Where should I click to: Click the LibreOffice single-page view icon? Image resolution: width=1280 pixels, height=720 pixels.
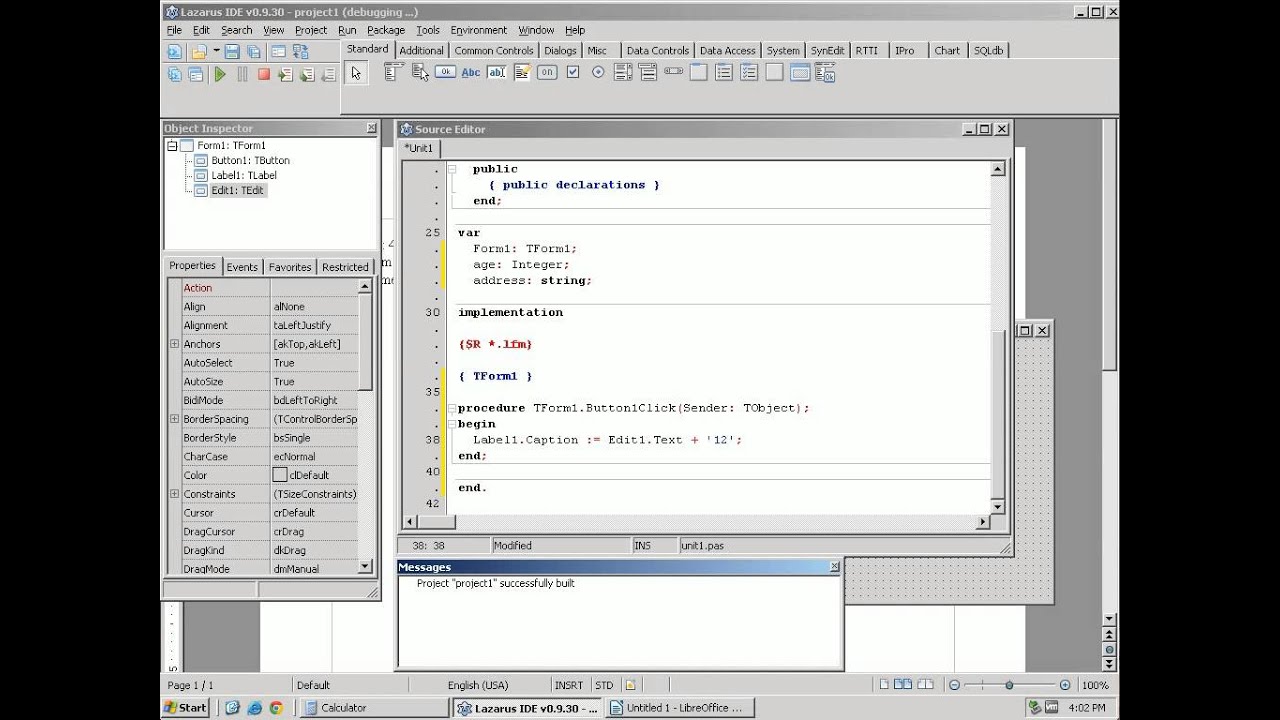[x=883, y=685]
